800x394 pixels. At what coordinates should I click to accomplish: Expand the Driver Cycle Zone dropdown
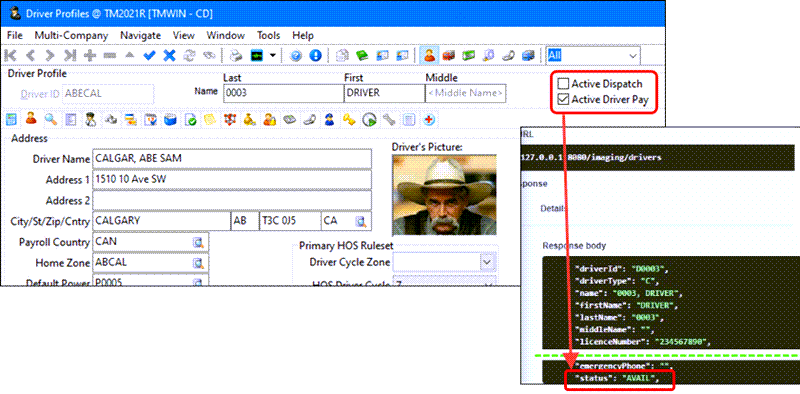(x=487, y=262)
